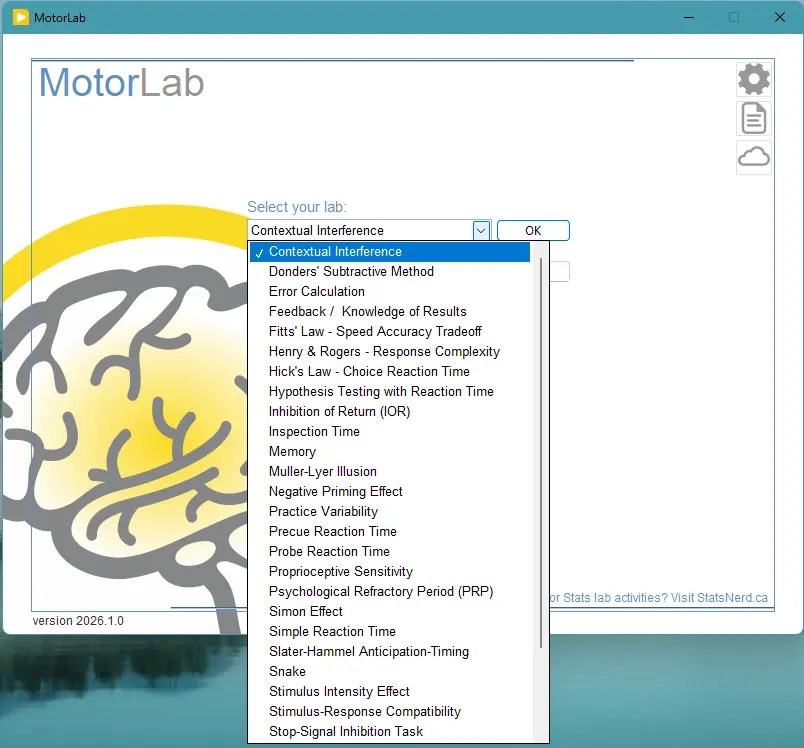This screenshot has height=748, width=804.
Task: Select Stop-Signal Inhibition Task
Action: point(390,732)
